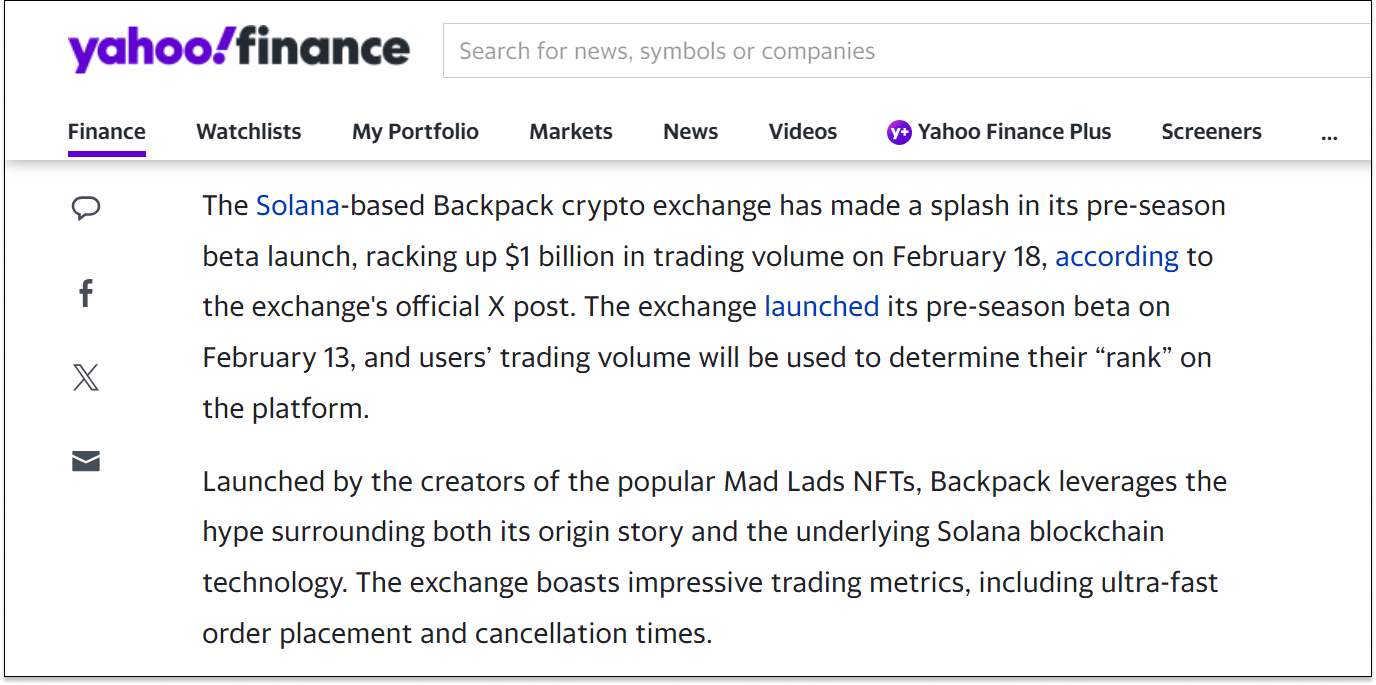This screenshot has width=1376, height=685.
Task: Open the "according" link in the article
Action: [x=1117, y=257]
